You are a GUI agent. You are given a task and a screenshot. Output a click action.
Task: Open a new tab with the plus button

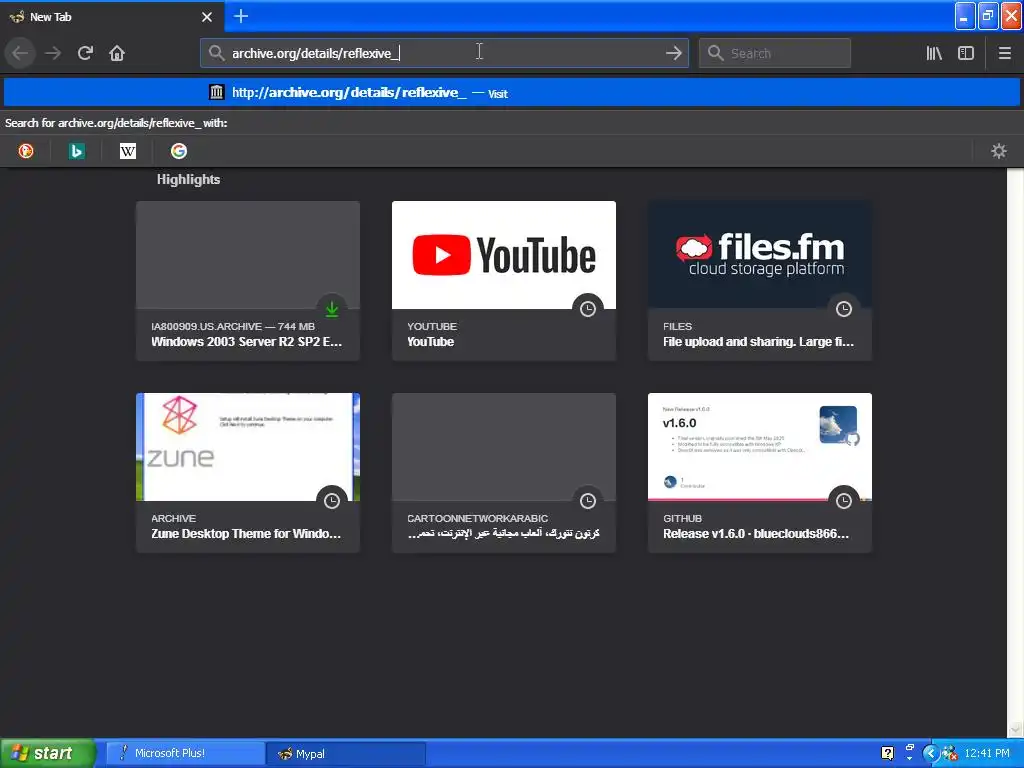coord(240,16)
